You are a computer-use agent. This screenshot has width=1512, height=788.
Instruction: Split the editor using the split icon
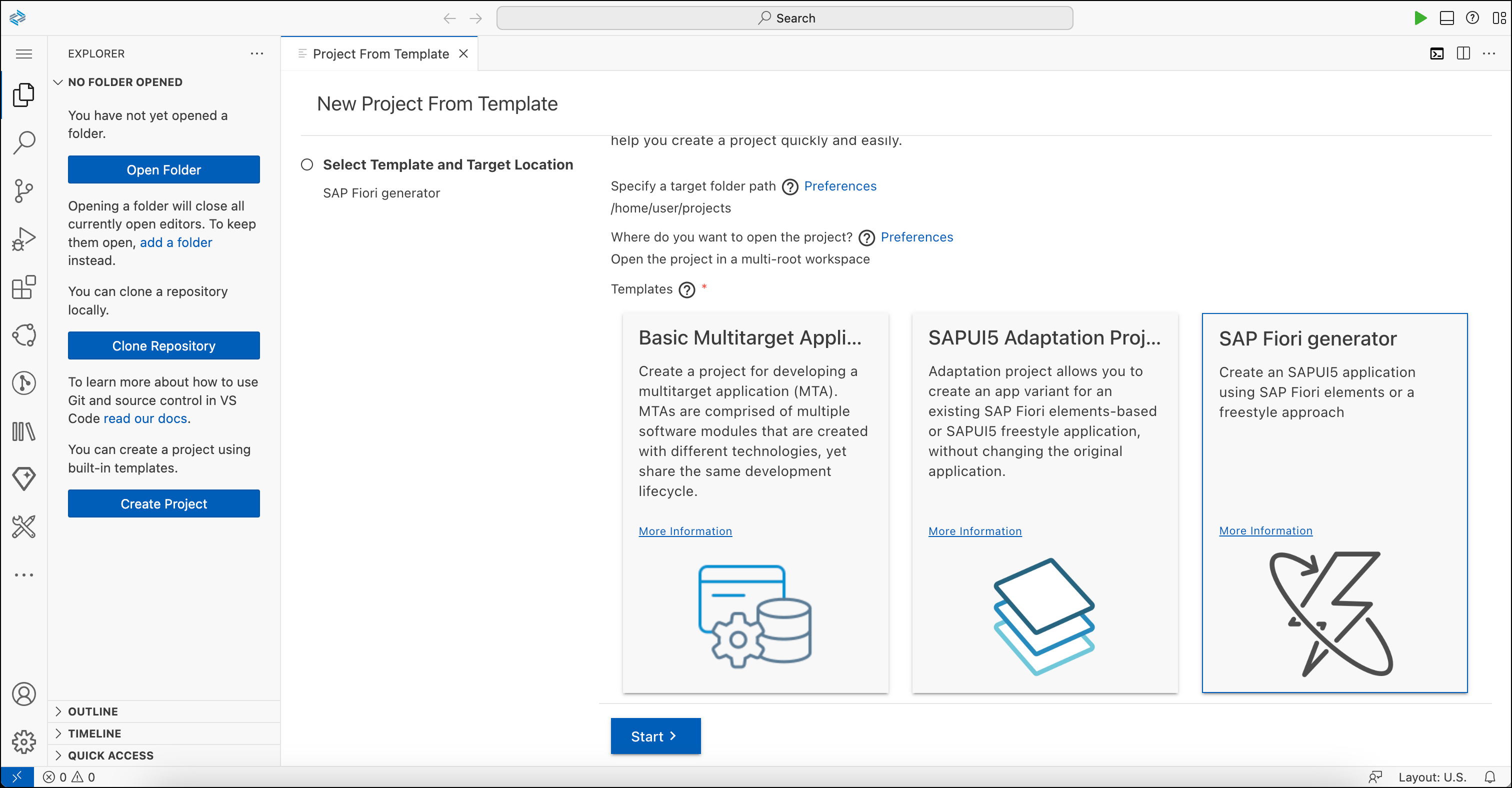click(x=1462, y=53)
